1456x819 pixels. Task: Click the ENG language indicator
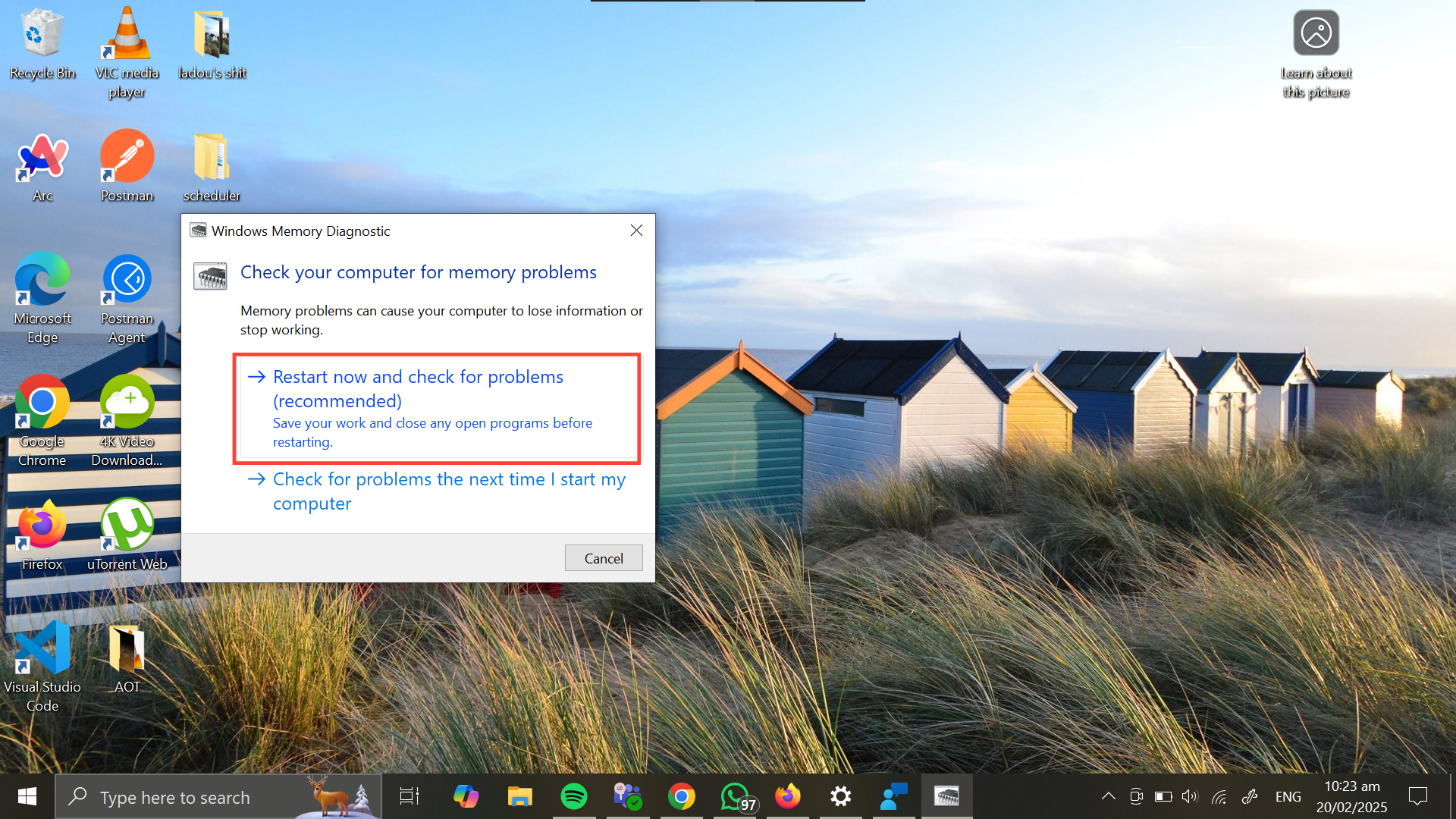pyautogui.click(x=1288, y=796)
